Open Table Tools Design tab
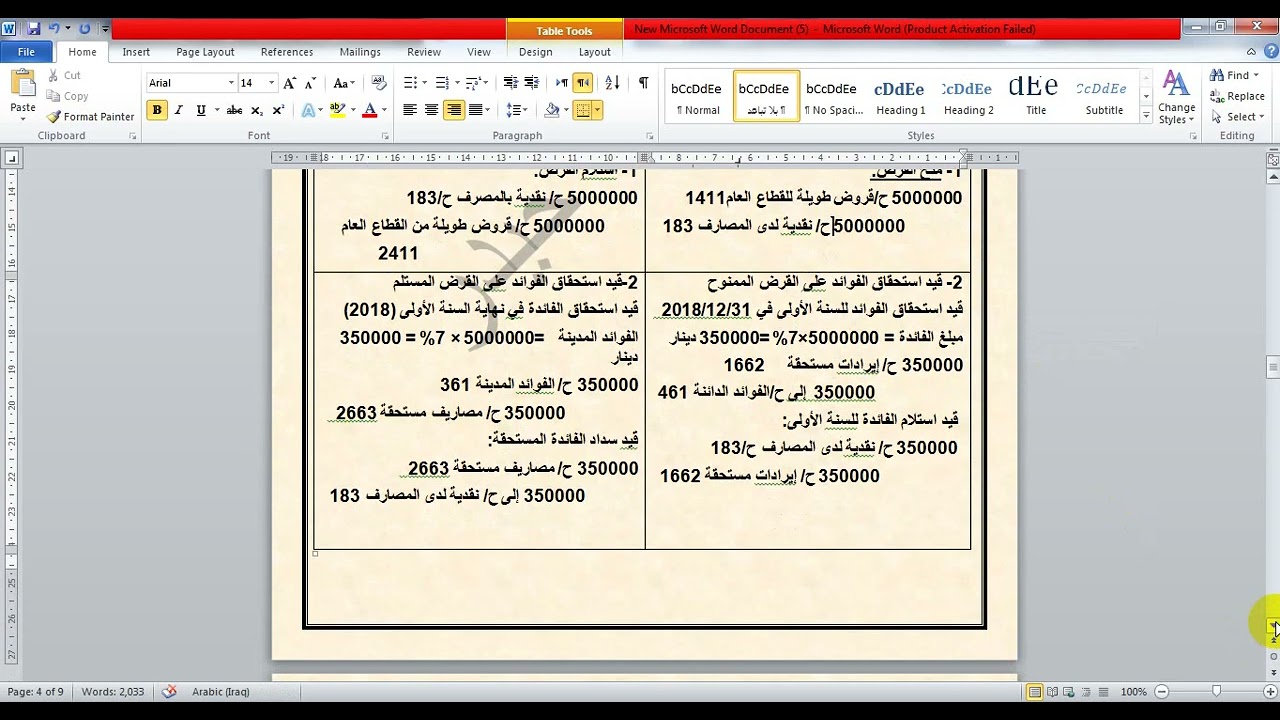 pos(535,52)
